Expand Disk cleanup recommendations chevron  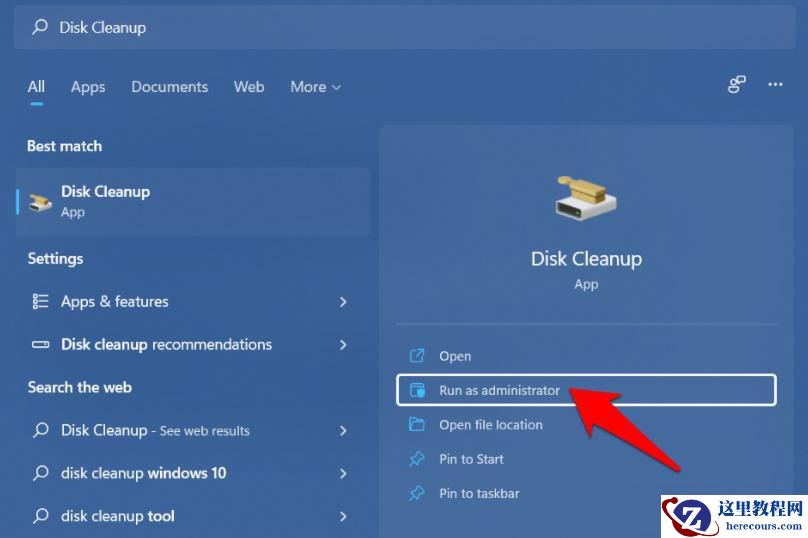(x=343, y=345)
